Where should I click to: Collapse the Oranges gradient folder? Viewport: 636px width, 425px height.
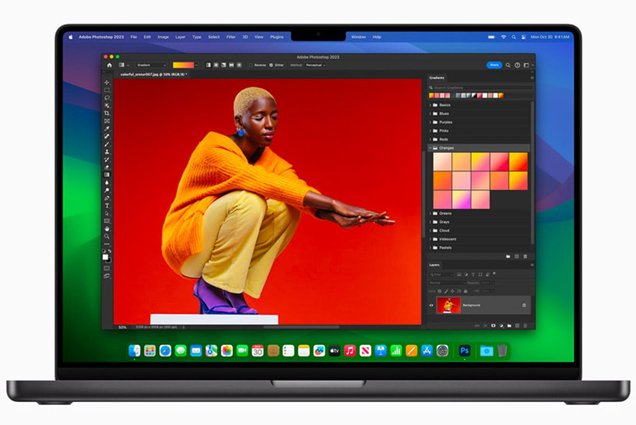(430, 148)
